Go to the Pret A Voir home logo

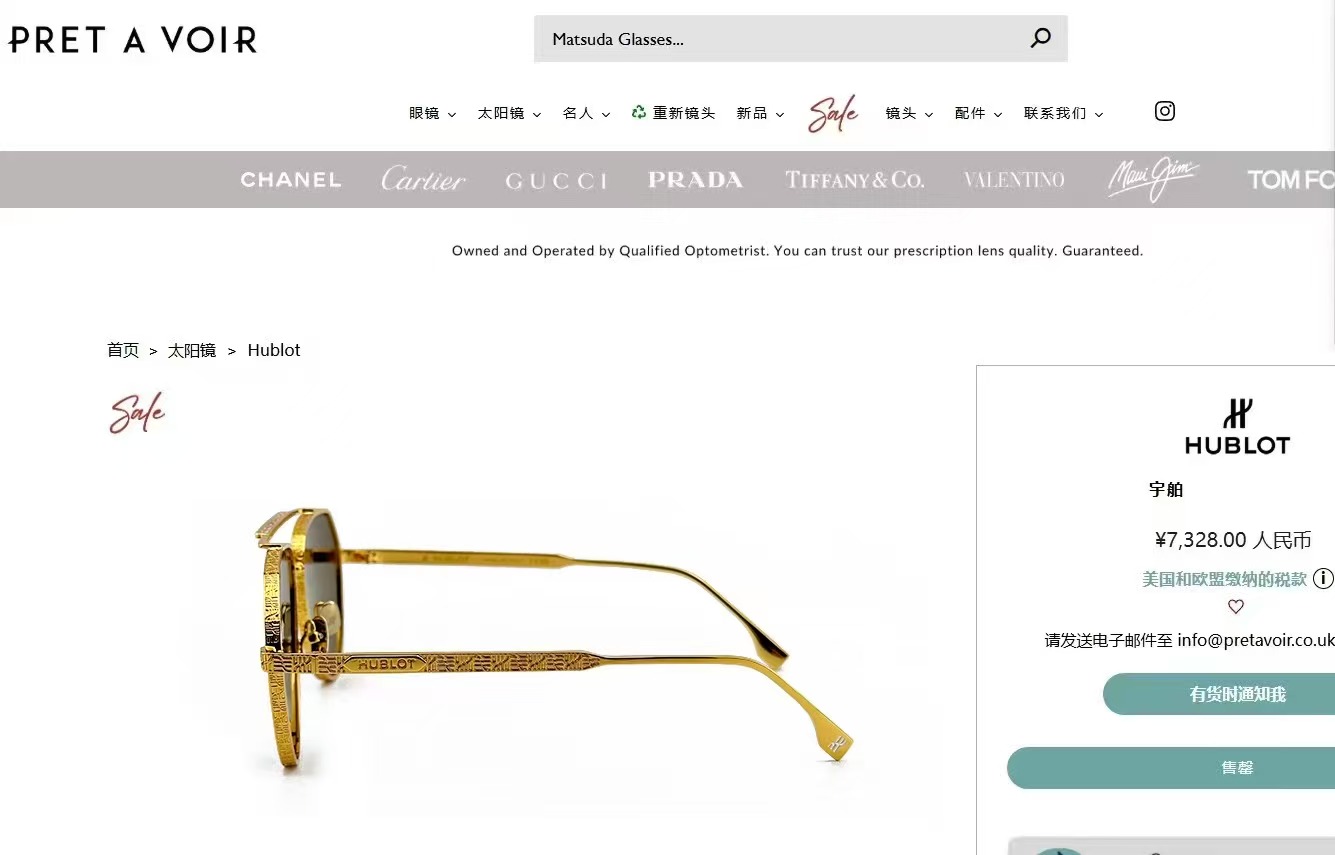pos(133,40)
